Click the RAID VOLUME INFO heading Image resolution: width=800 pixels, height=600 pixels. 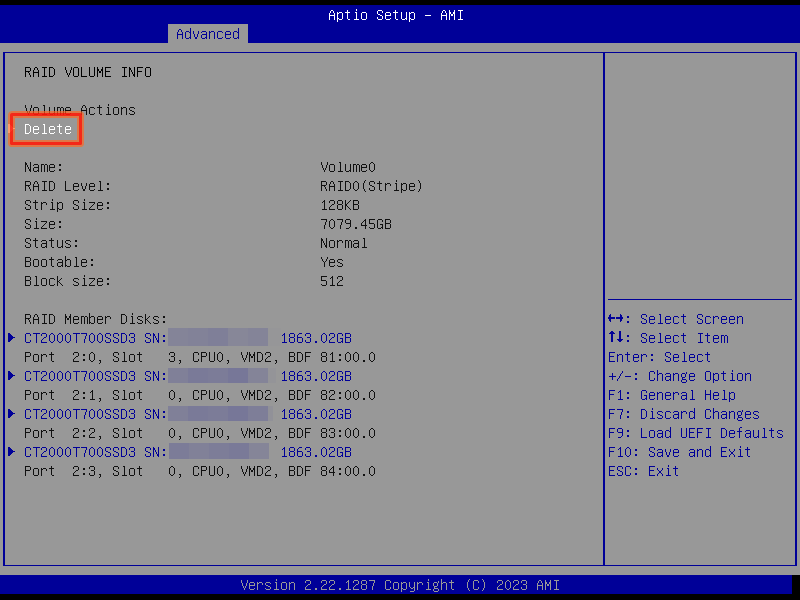coord(88,72)
